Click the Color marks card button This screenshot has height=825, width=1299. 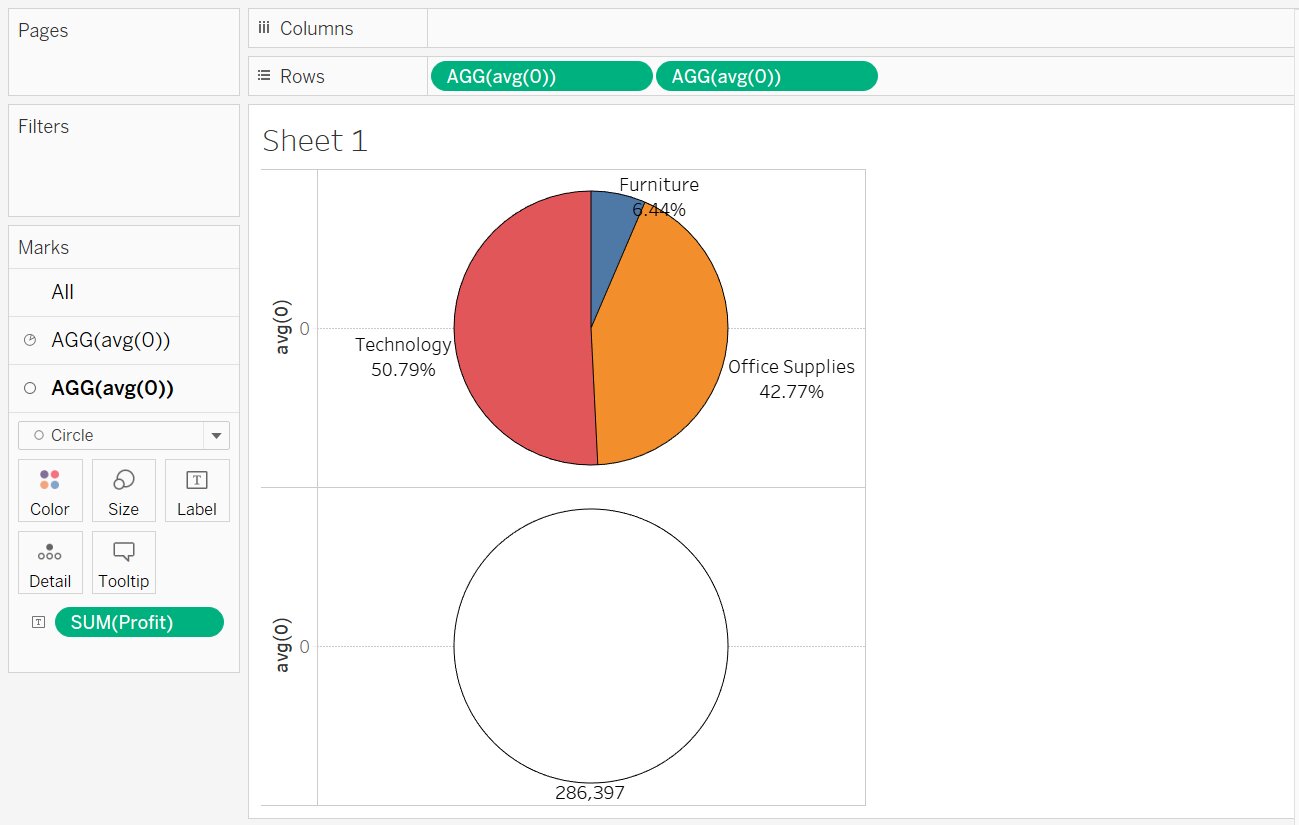[50, 490]
